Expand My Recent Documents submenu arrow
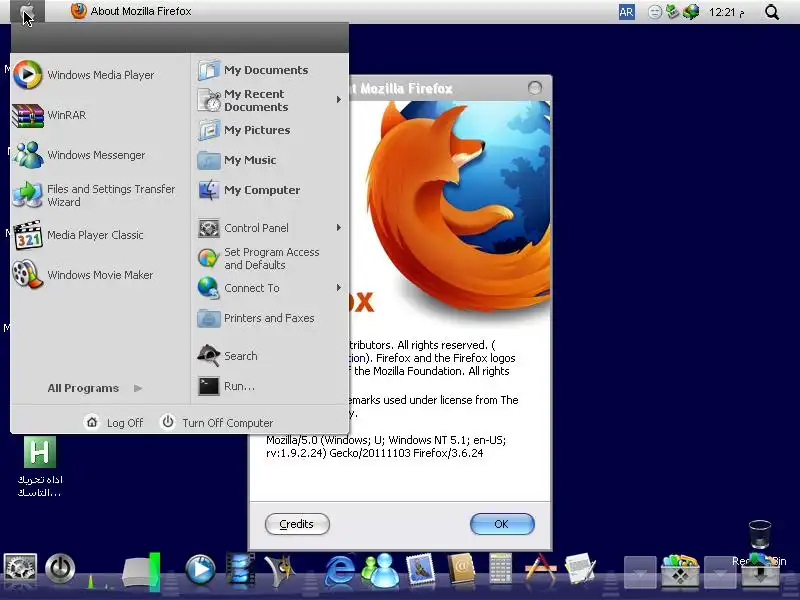The image size is (800, 600). [338, 99]
